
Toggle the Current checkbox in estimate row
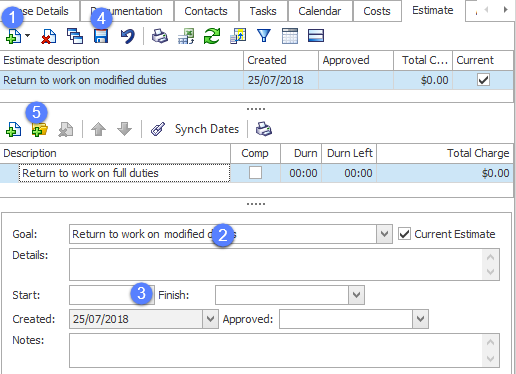pos(483,80)
